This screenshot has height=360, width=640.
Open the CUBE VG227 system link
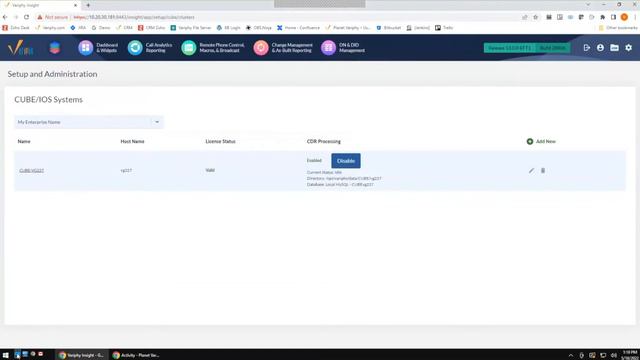pos(31,171)
